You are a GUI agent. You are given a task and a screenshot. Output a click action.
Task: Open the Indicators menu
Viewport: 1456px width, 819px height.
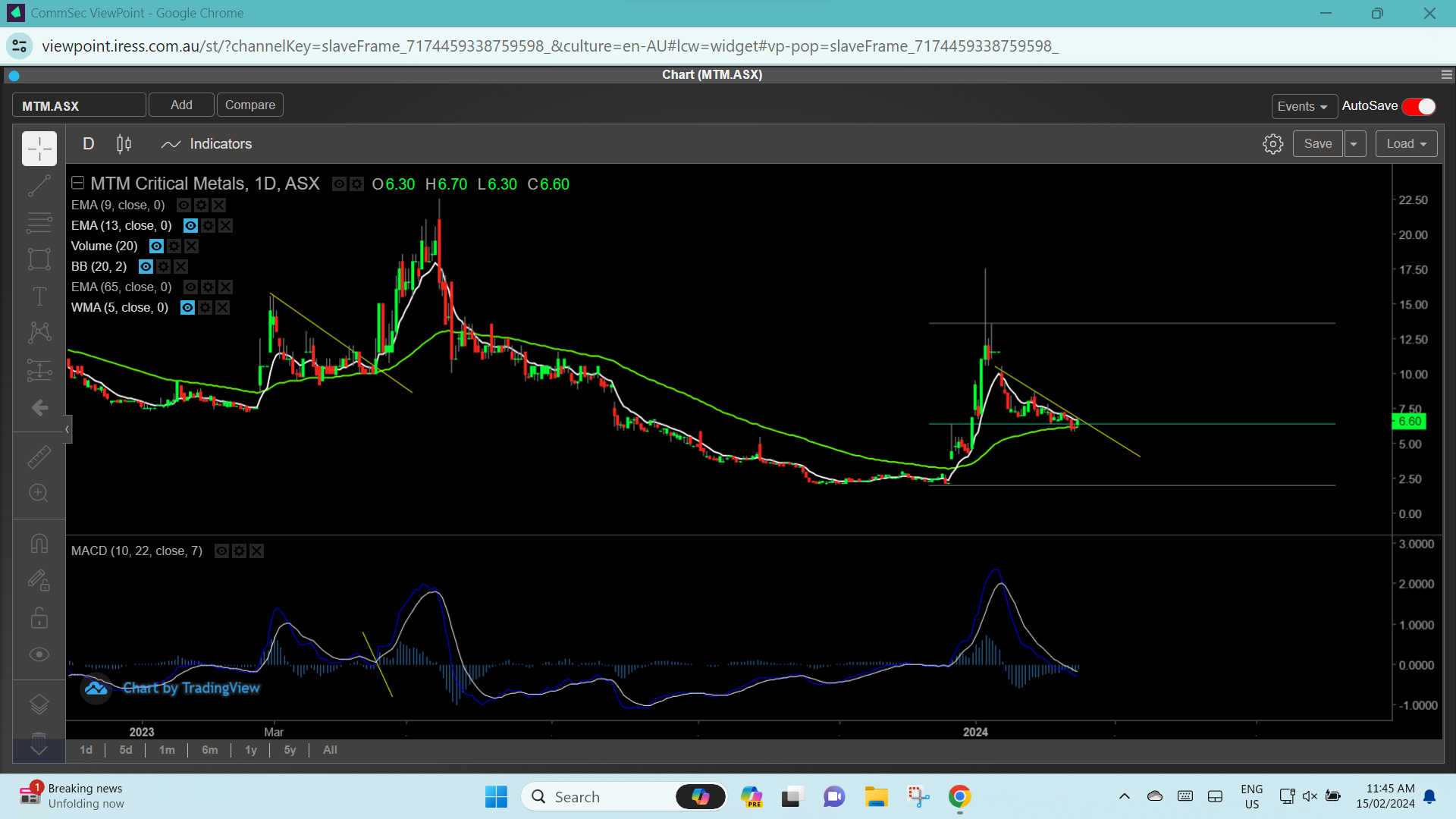pyautogui.click(x=206, y=144)
